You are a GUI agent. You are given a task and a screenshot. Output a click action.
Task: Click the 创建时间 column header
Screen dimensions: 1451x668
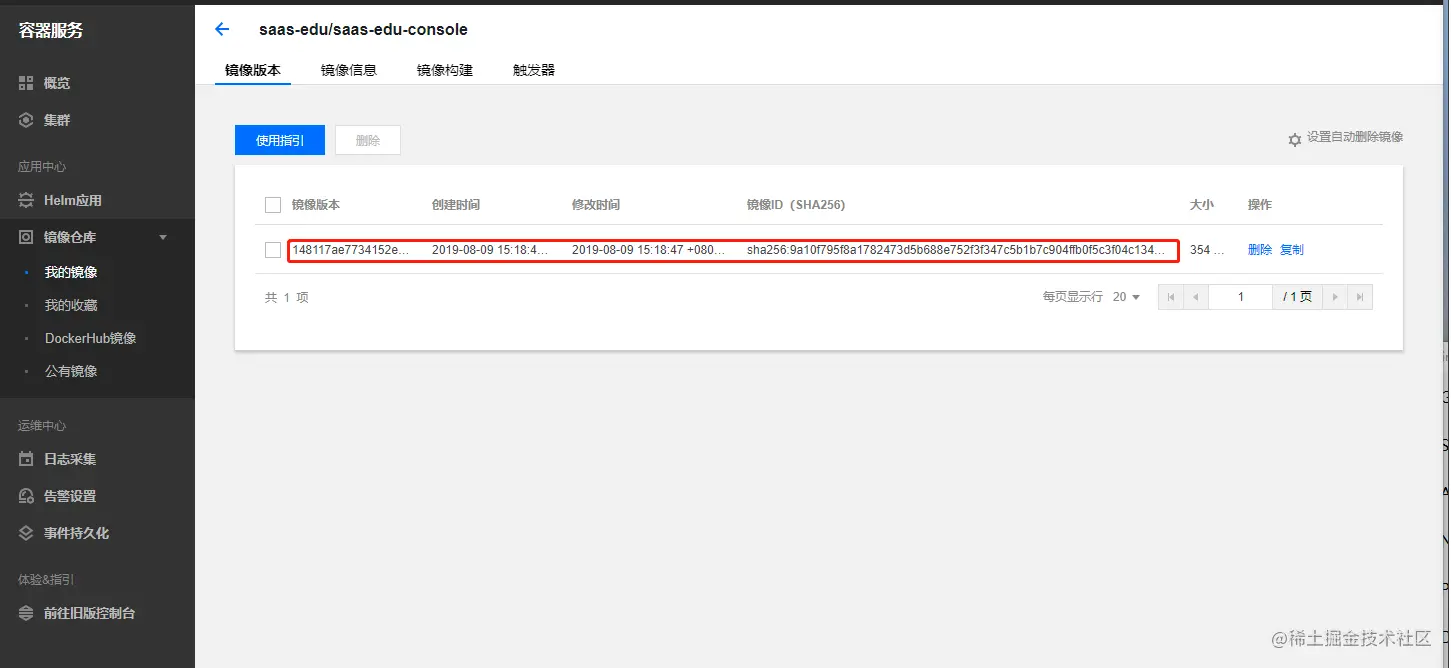pos(456,205)
